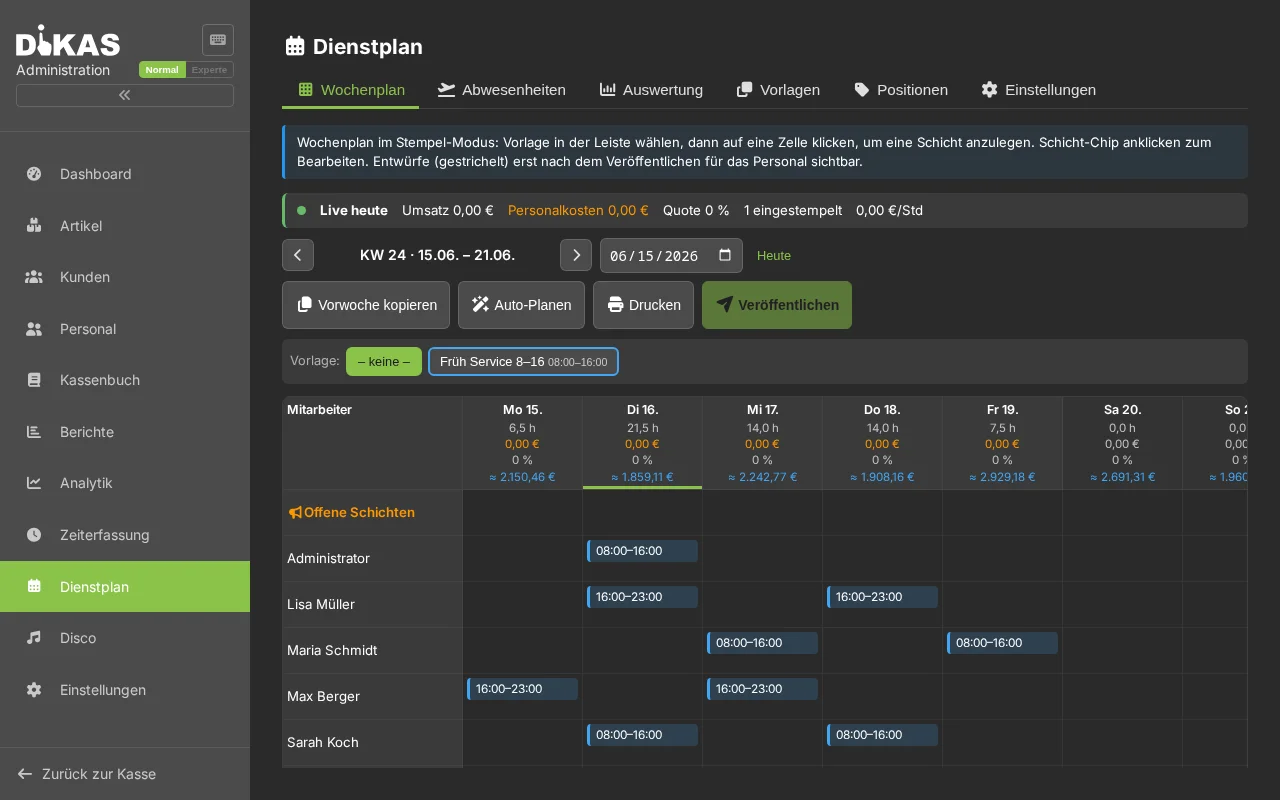Click Offene Schichten row label
Image resolution: width=1280 pixels, height=800 pixels.
tap(351, 512)
